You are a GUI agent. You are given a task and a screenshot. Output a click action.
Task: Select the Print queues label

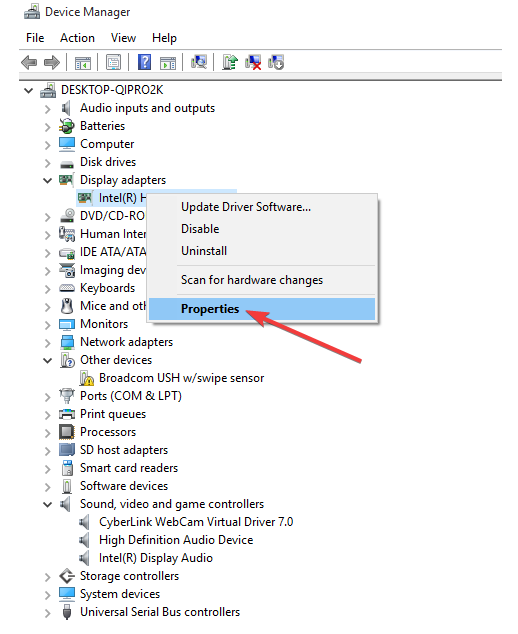pyautogui.click(x=113, y=414)
